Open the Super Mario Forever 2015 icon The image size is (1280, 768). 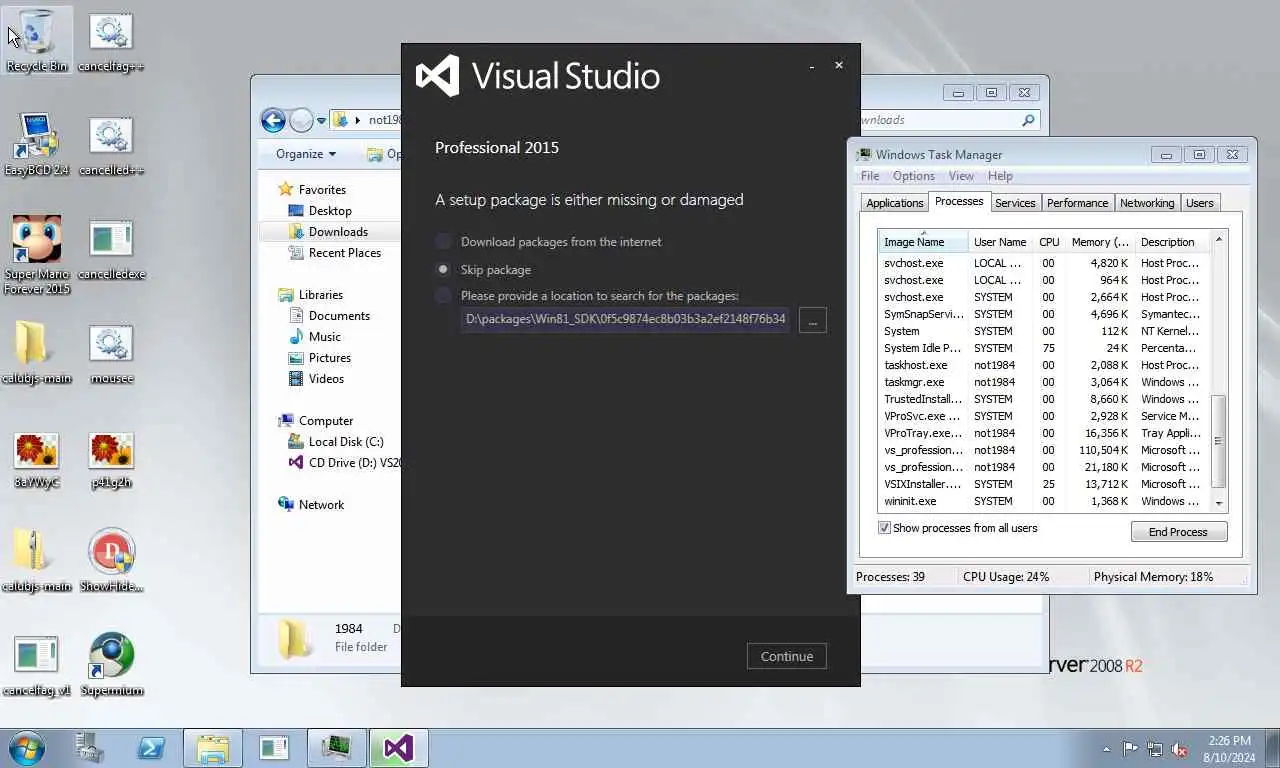coord(37,254)
